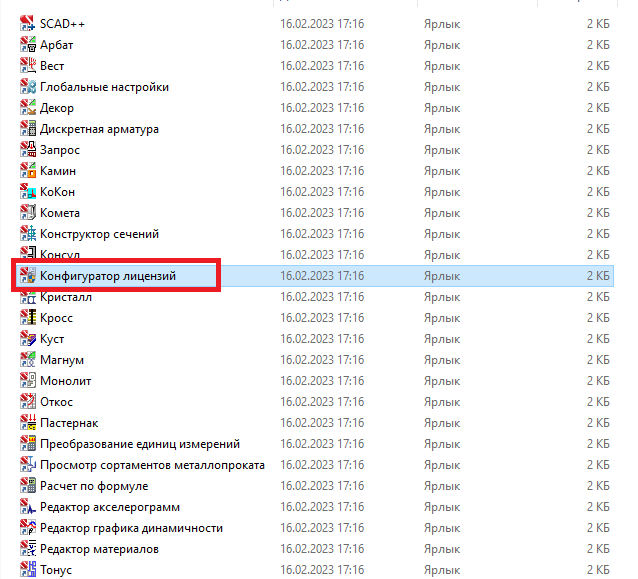
Task: Click the Редактор графика динамичности icon
Action: tap(28, 528)
